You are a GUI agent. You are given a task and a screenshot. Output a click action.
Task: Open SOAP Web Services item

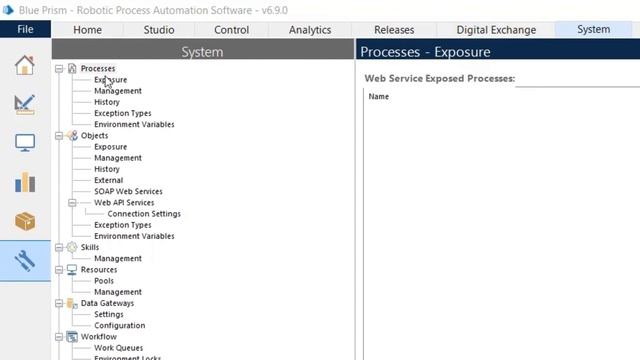128,191
